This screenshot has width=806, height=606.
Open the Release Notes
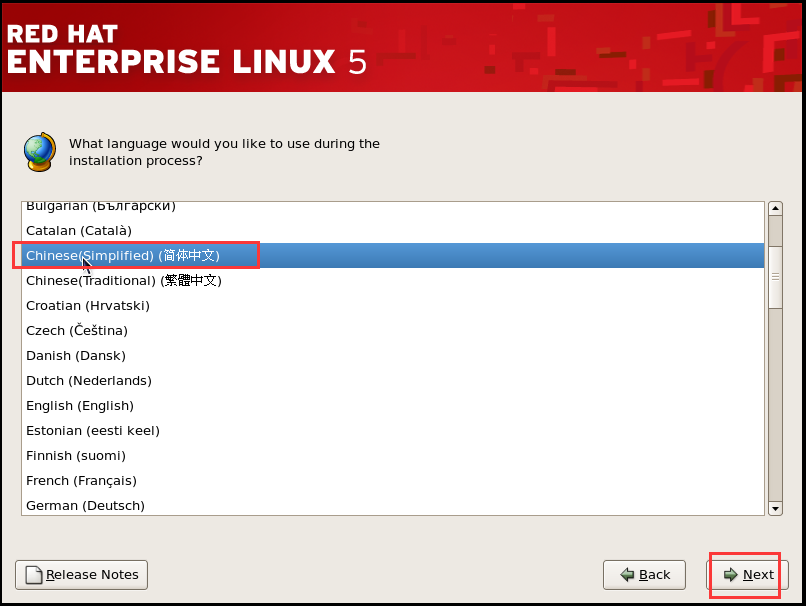[x=81, y=575]
